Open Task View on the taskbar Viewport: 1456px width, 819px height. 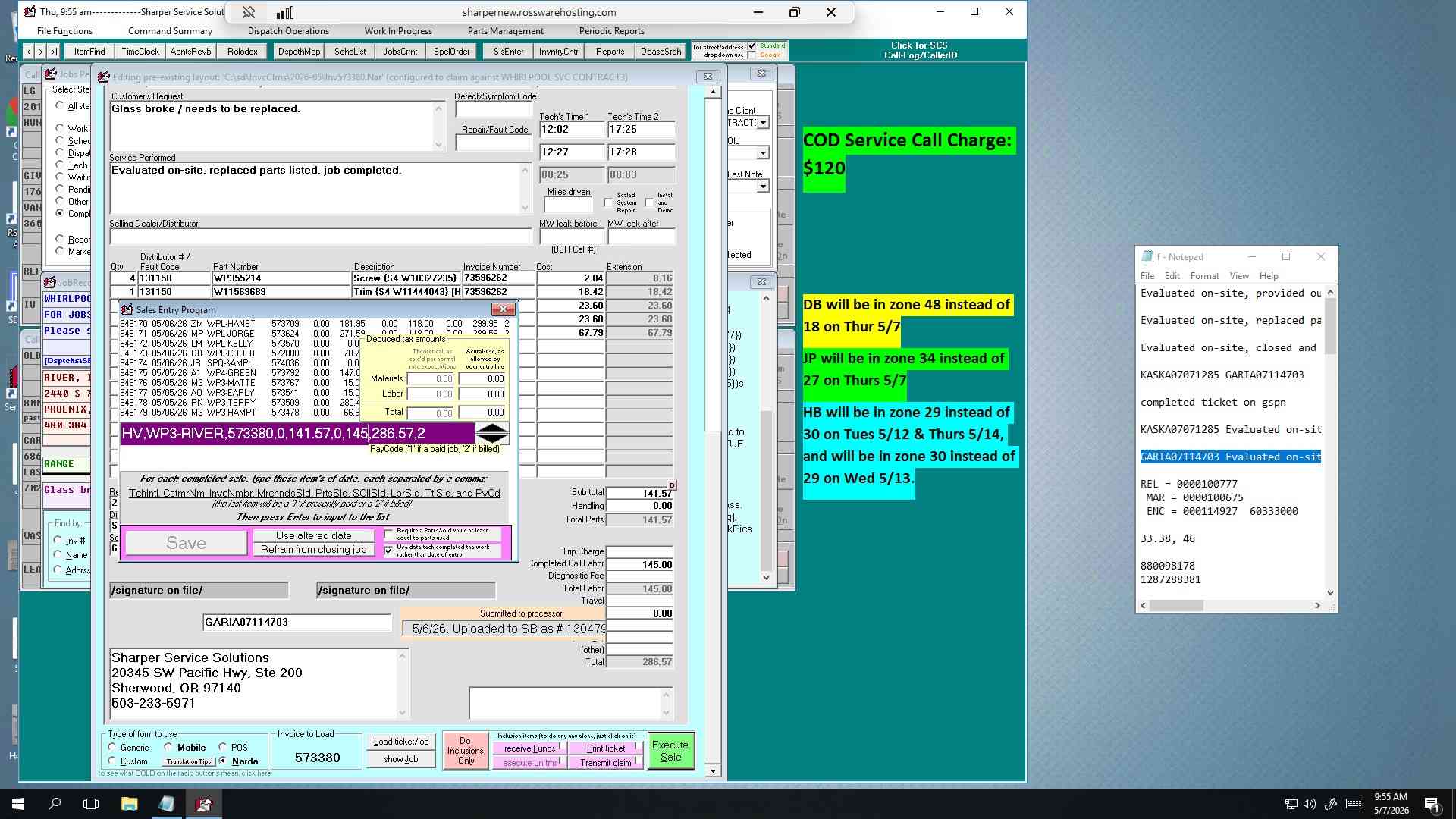[x=91, y=804]
